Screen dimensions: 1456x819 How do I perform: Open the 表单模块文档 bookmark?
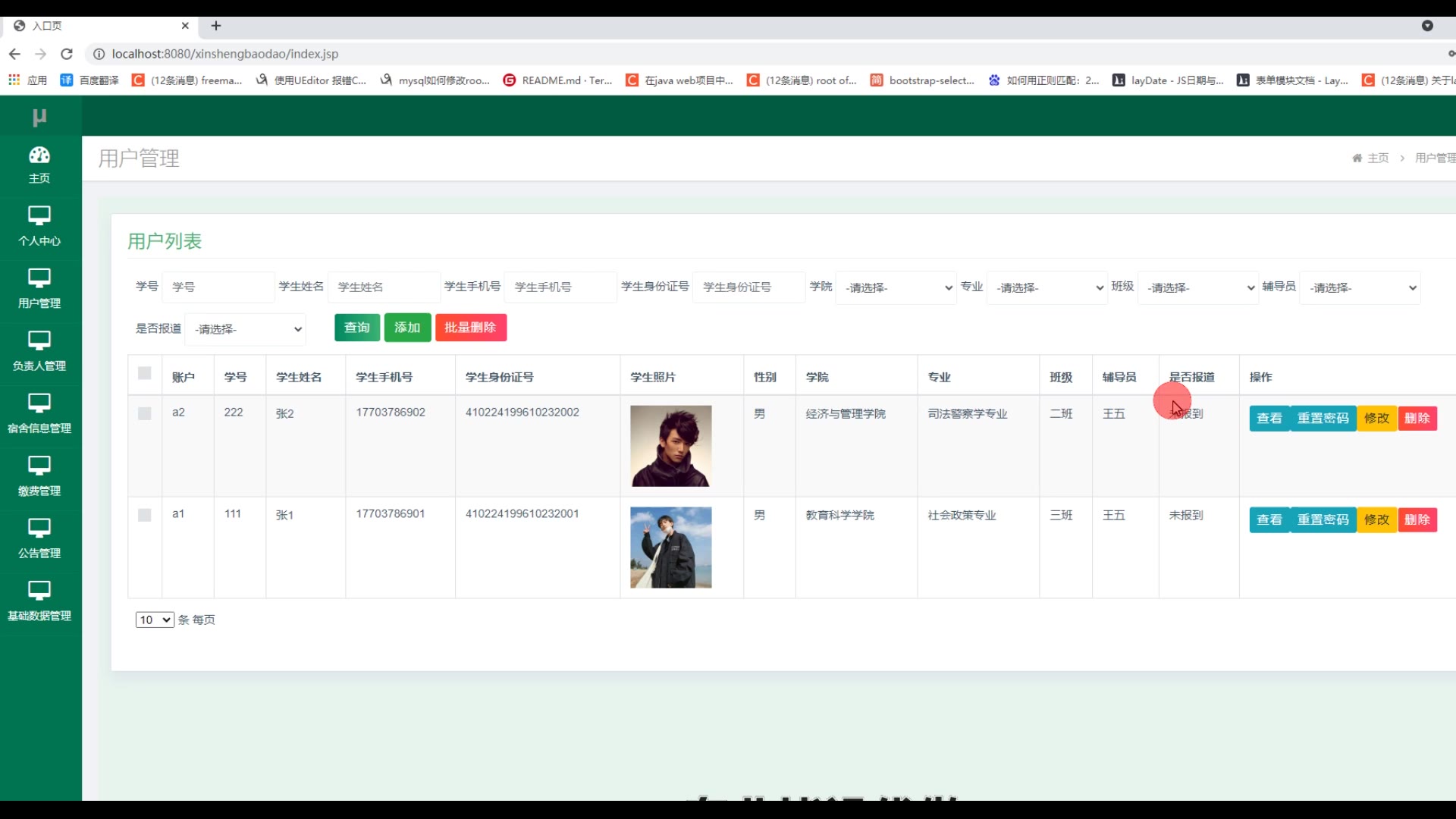pos(1292,80)
